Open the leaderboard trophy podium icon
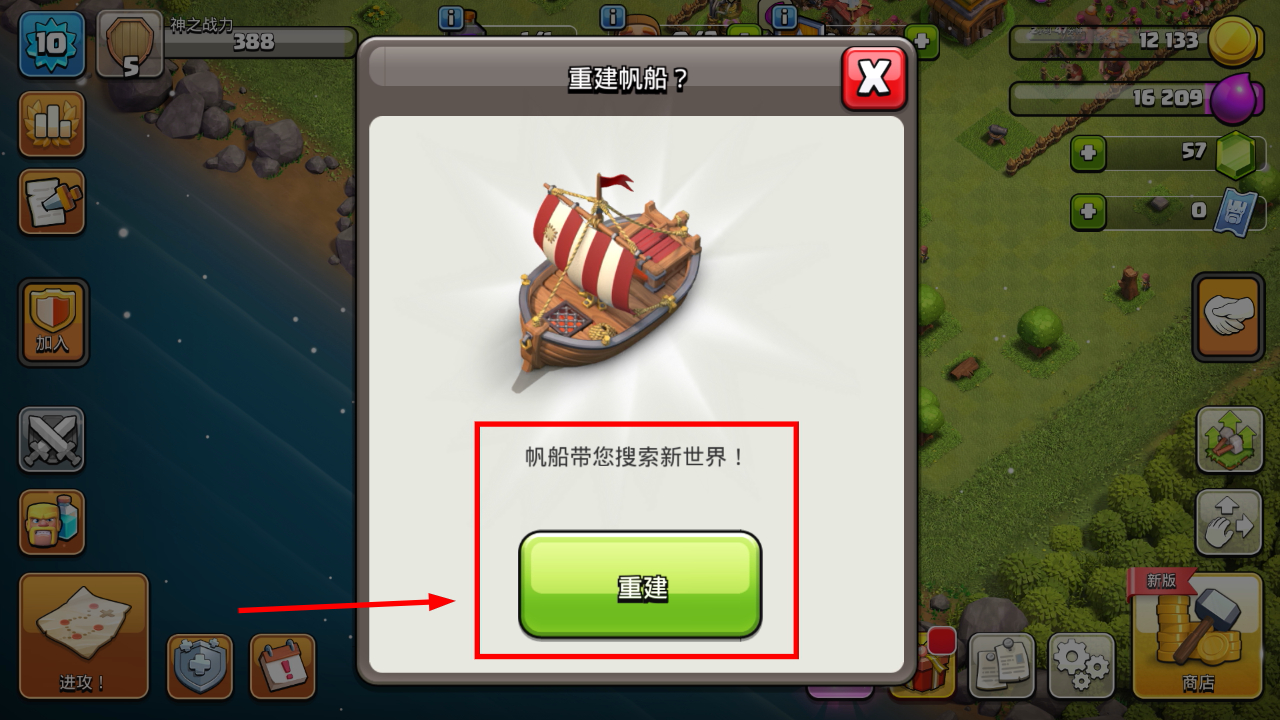The width and height of the screenshot is (1280, 720). tap(52, 124)
